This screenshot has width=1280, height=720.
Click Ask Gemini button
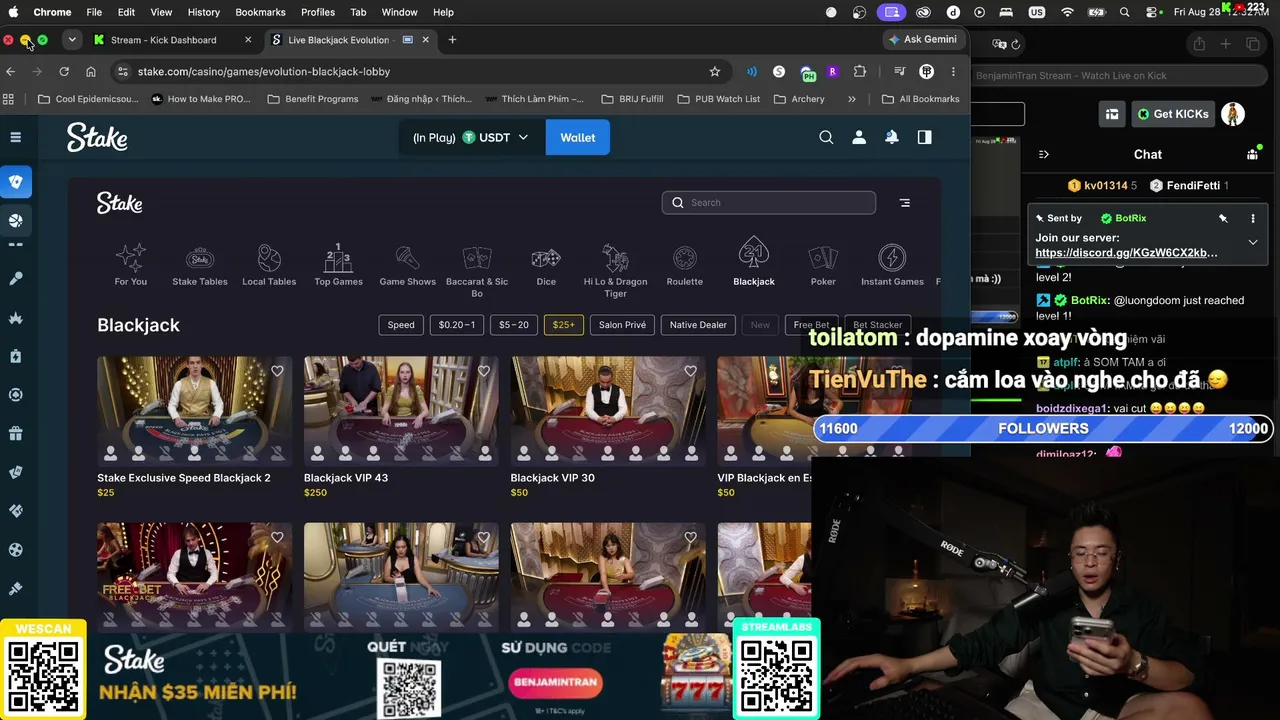(x=924, y=40)
